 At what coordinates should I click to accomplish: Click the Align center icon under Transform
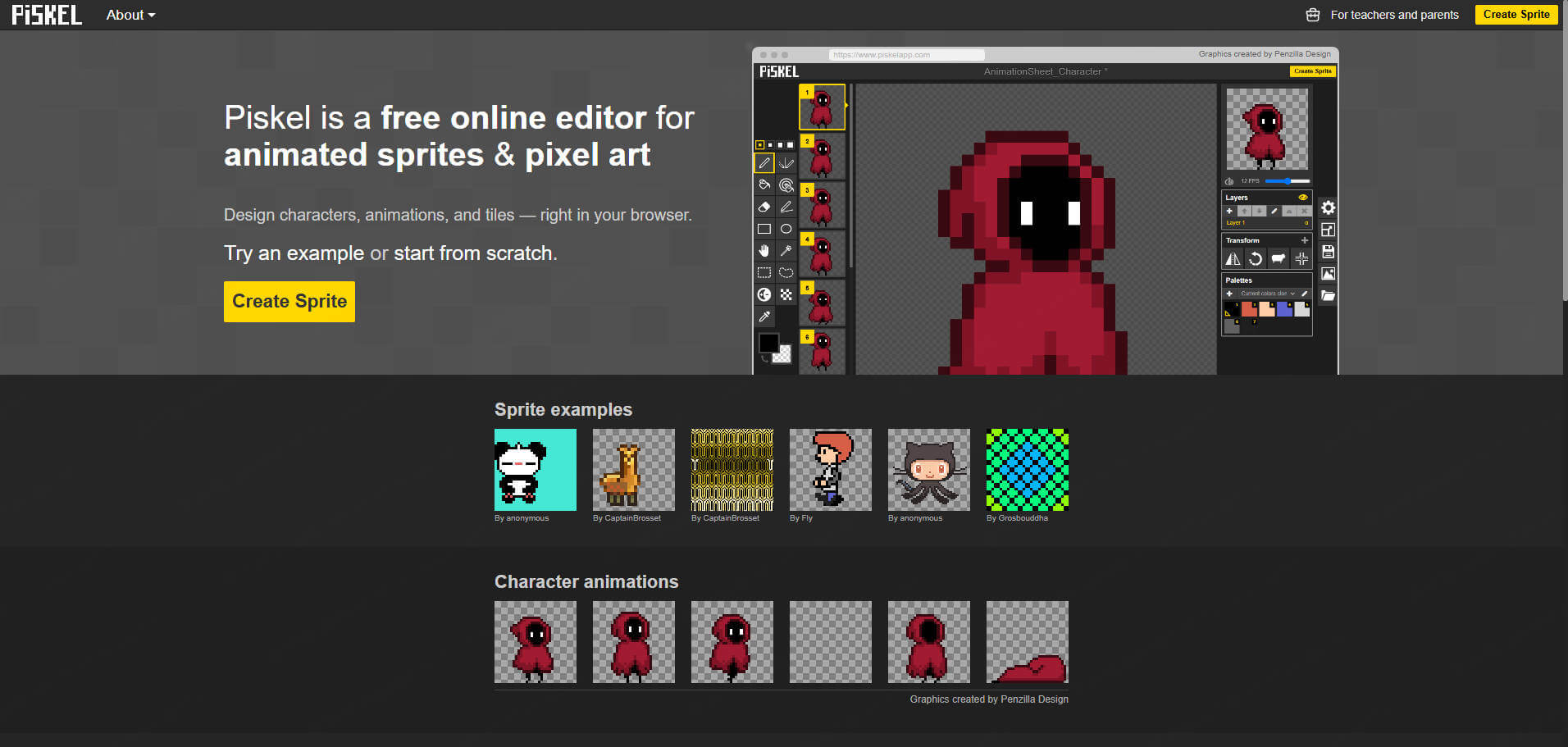pos(1301,259)
